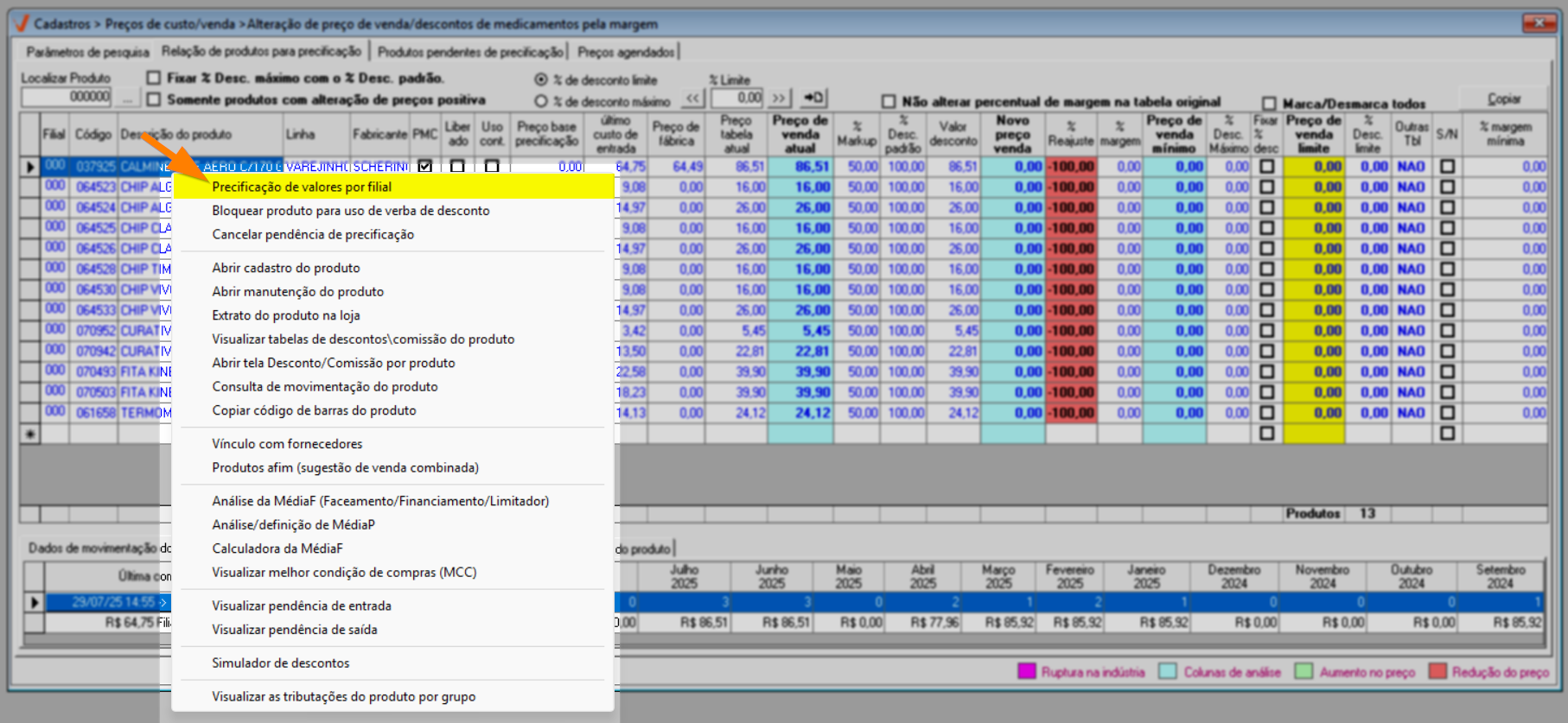This screenshot has height=723, width=1568.
Task: Click the new row asterisk marker in grid
Action: pos(30,434)
